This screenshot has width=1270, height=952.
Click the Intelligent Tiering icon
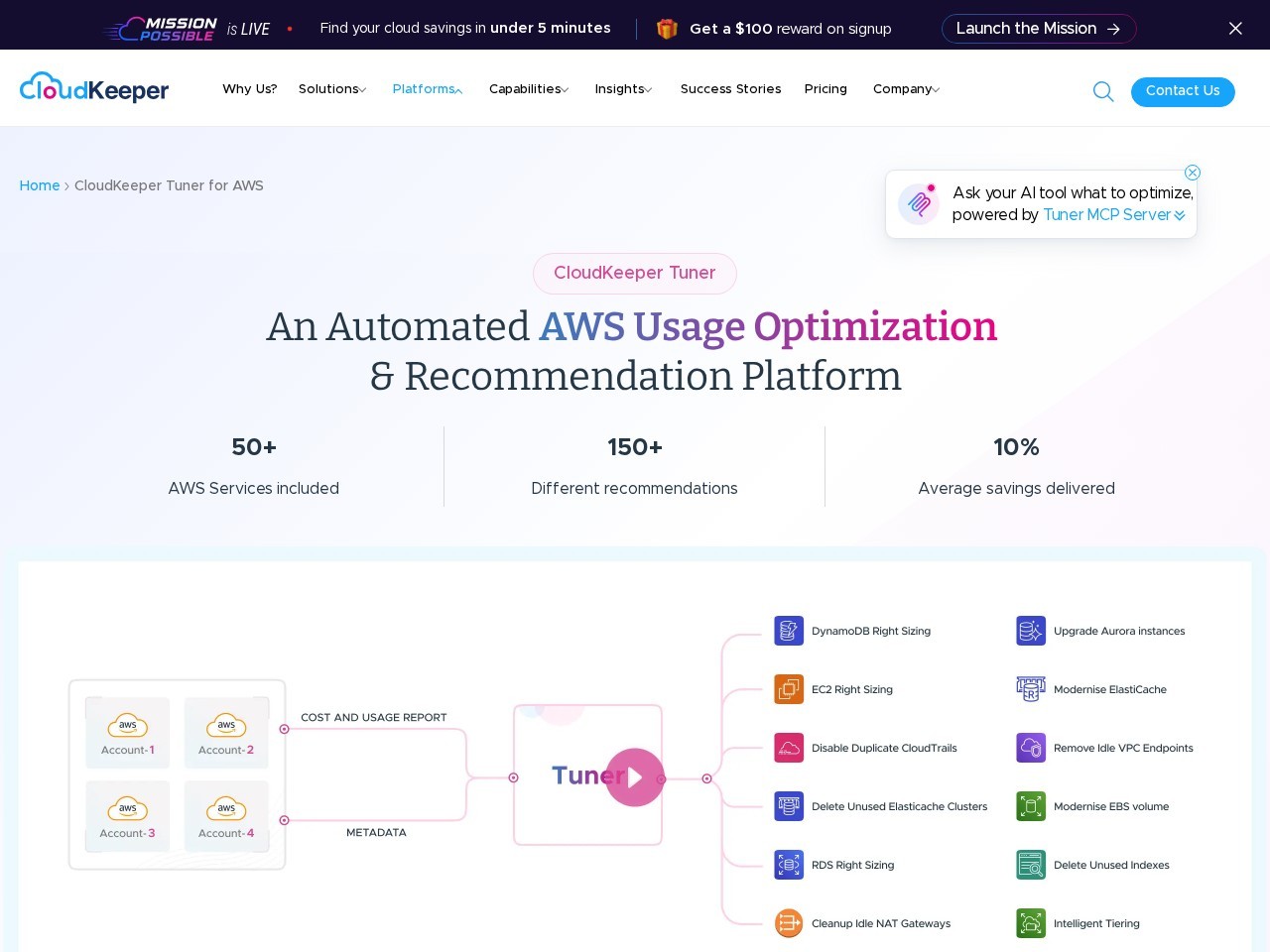(1031, 923)
